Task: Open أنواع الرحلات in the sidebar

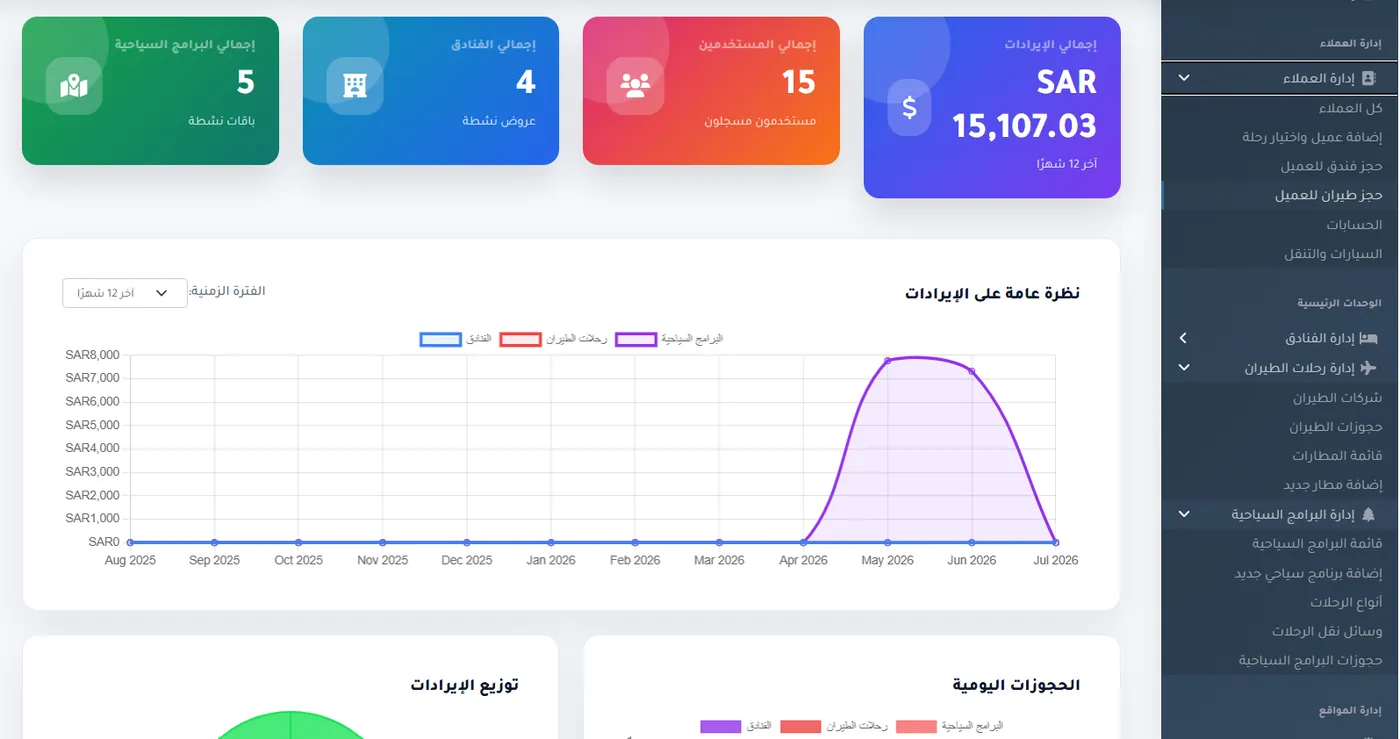Action: click(x=1347, y=603)
